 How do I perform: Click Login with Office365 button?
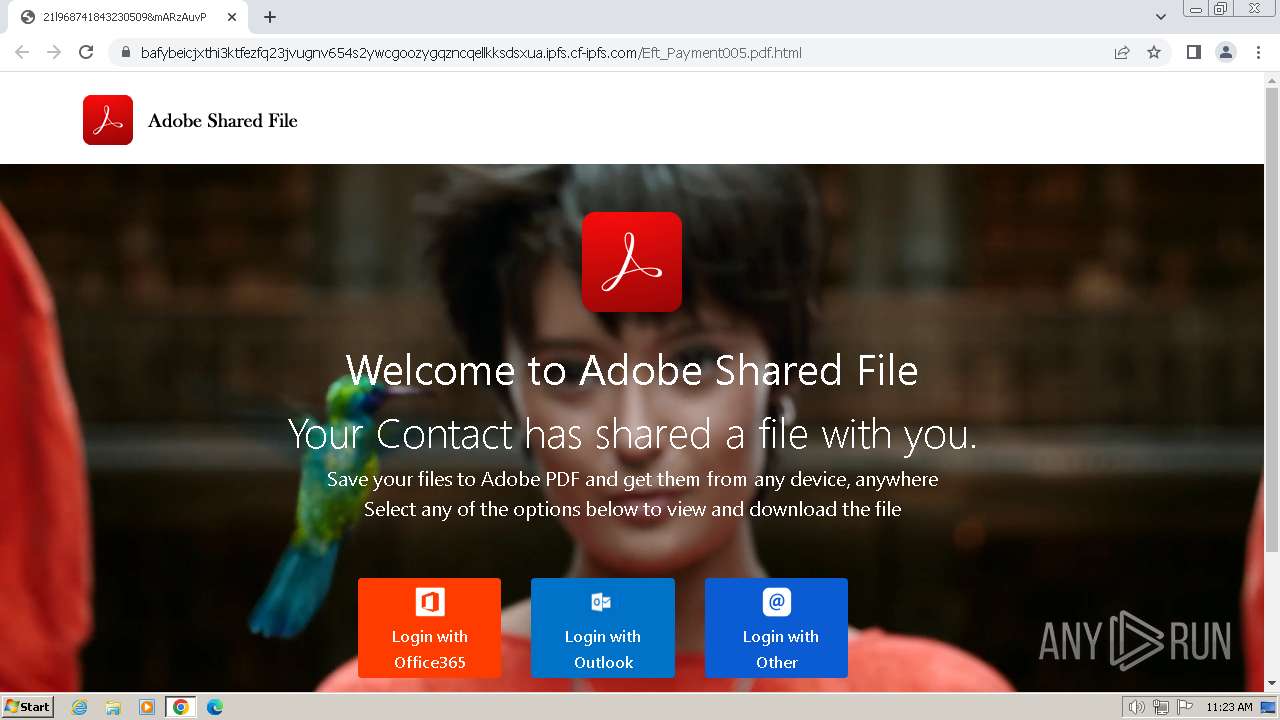pos(429,628)
